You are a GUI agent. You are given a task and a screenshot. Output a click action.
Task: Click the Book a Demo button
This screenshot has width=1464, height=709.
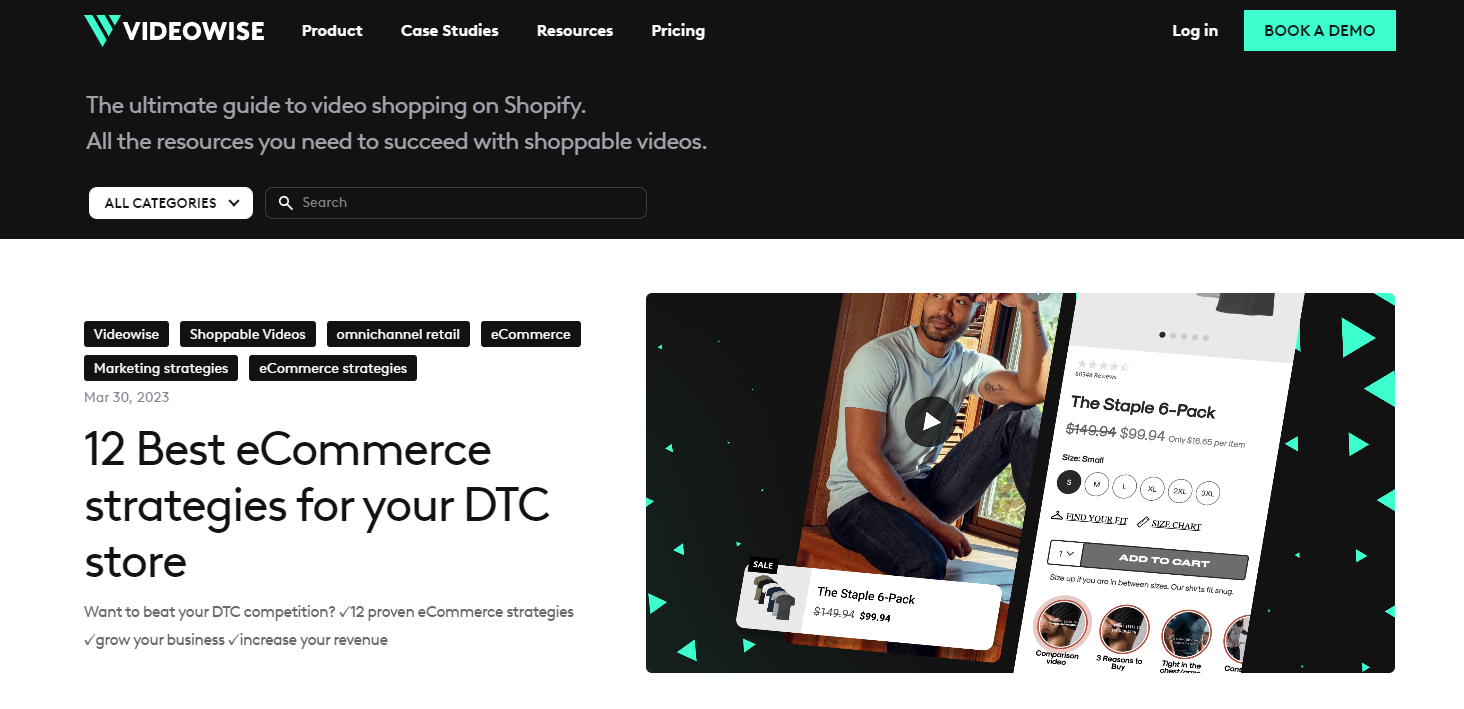1320,31
